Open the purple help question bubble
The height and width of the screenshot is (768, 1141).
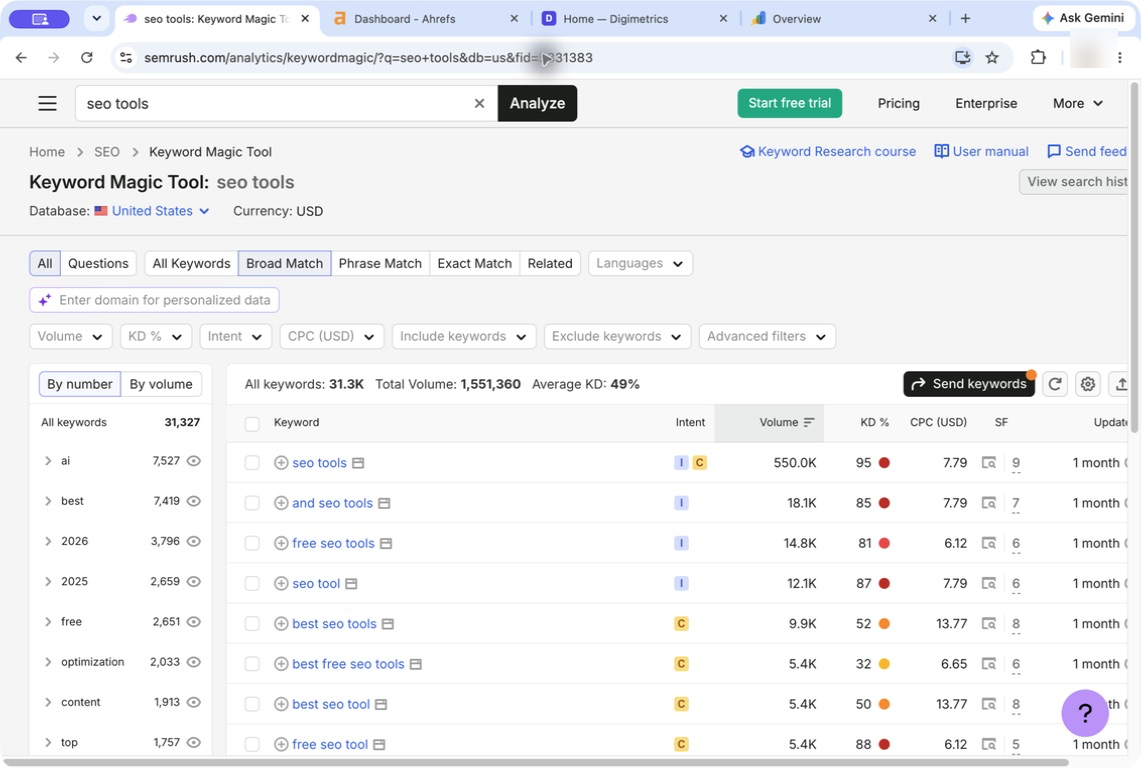coord(1084,713)
